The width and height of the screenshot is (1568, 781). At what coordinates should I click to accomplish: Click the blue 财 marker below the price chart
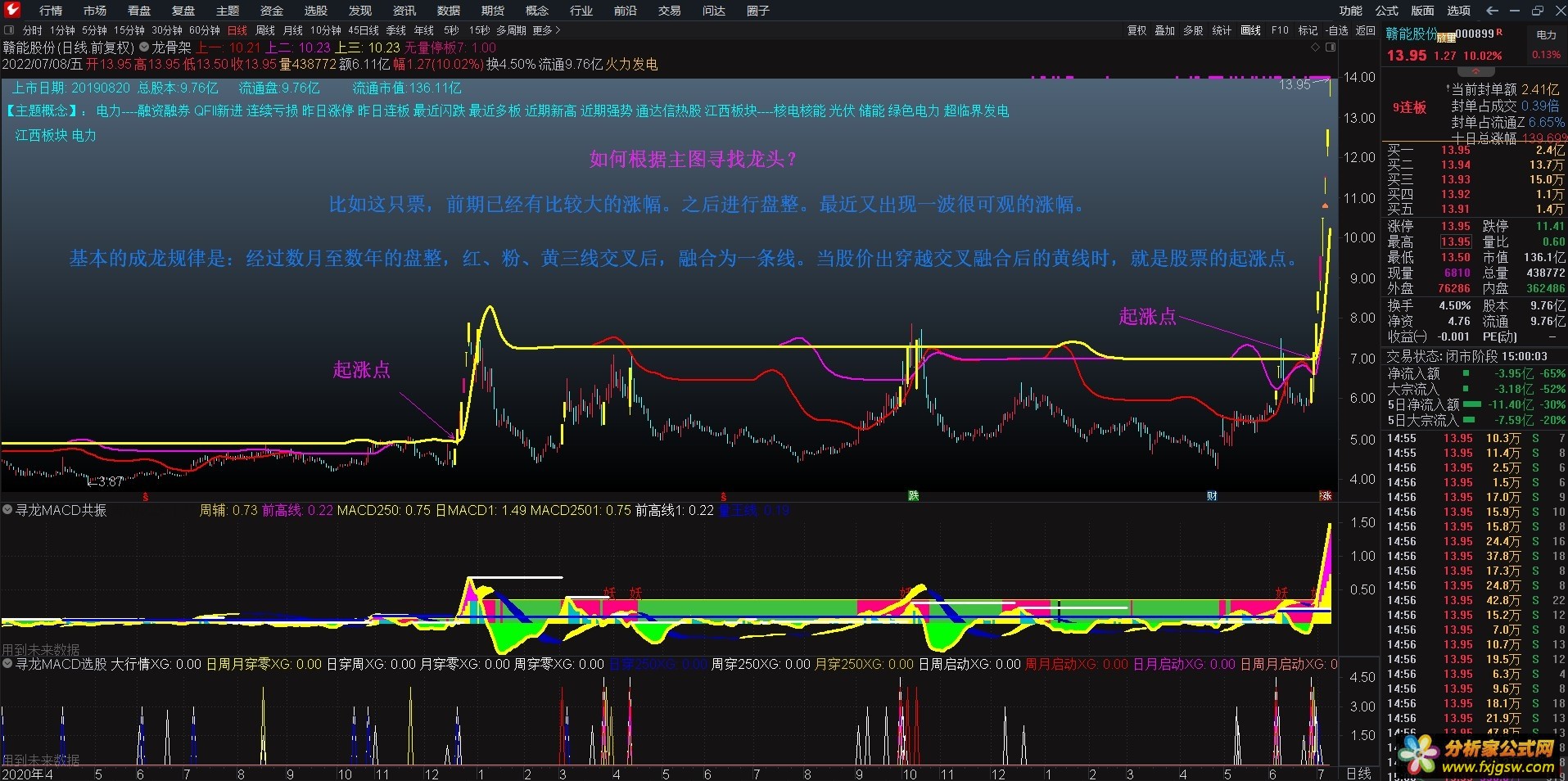1212,496
